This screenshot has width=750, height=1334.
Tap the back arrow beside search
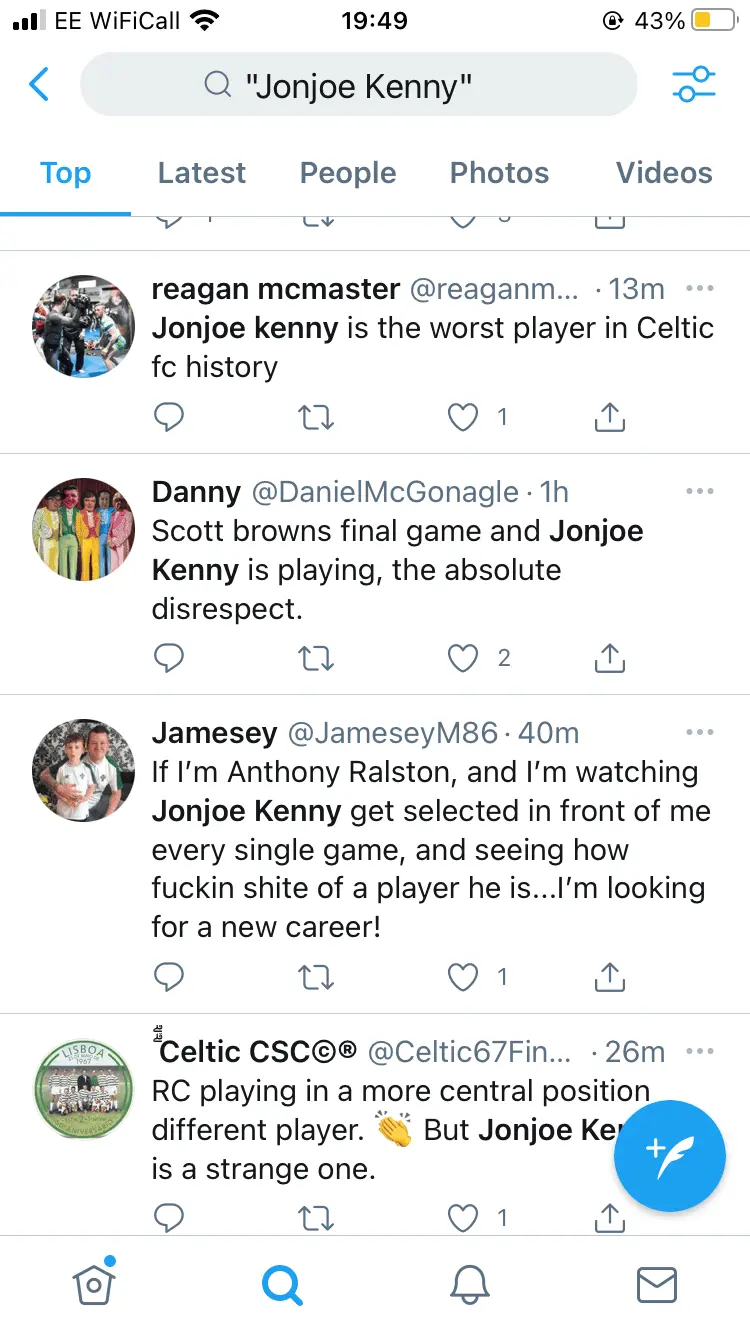[x=39, y=85]
